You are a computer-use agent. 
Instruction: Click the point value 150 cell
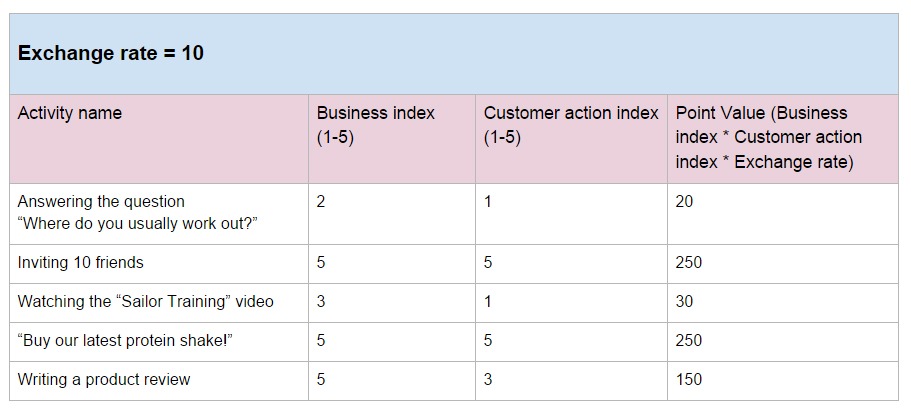coord(783,380)
